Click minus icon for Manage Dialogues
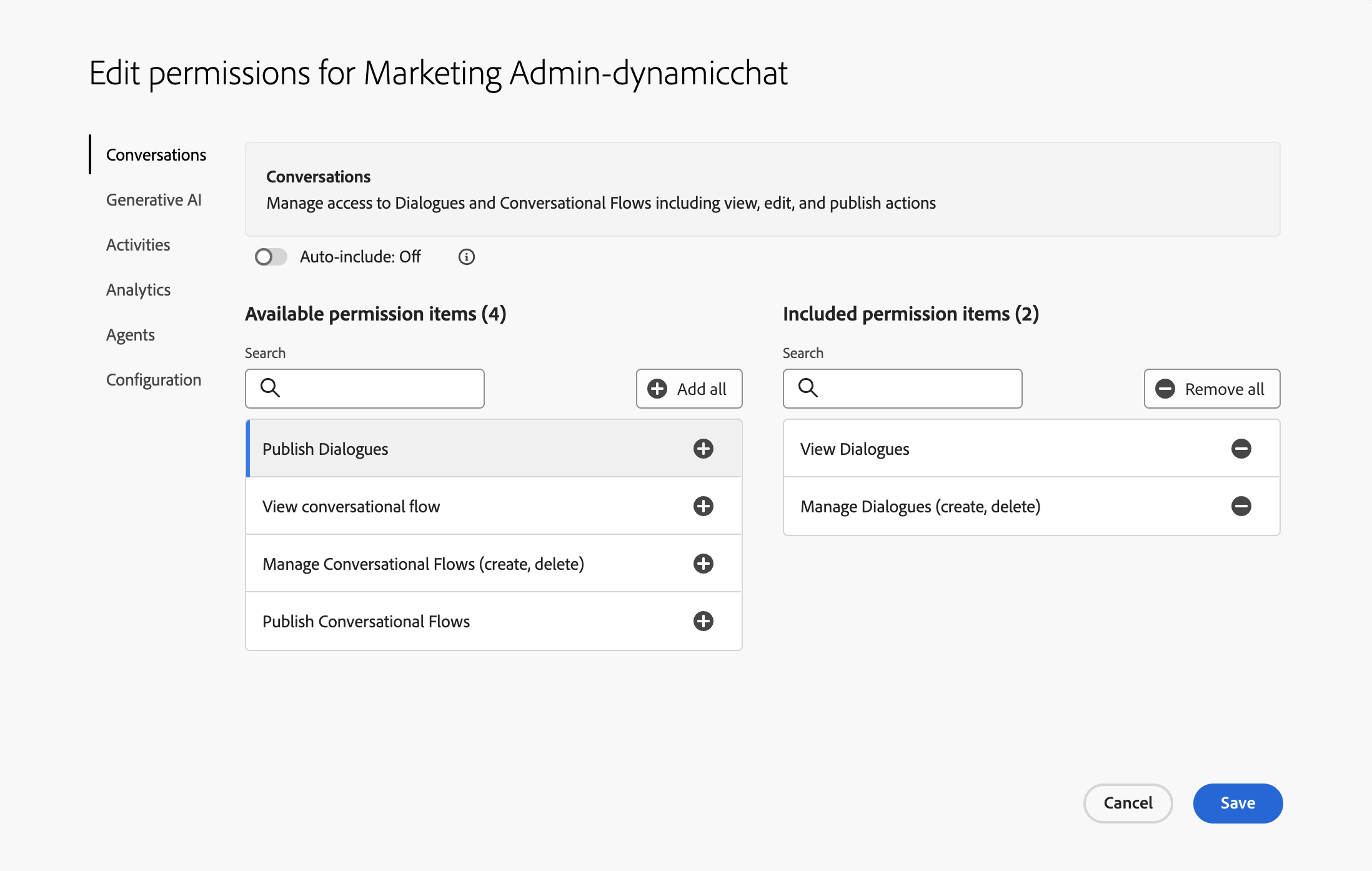 (1241, 506)
